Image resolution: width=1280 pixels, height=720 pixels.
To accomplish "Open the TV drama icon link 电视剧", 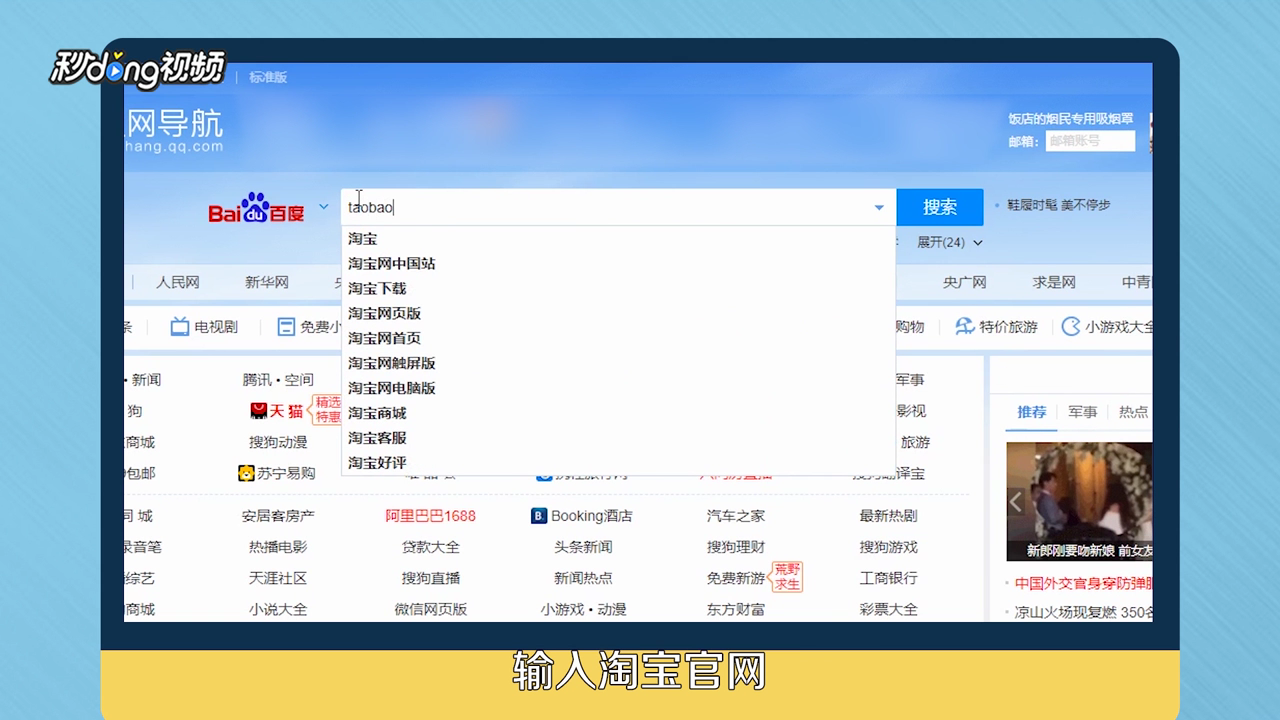I will click(x=204, y=326).
